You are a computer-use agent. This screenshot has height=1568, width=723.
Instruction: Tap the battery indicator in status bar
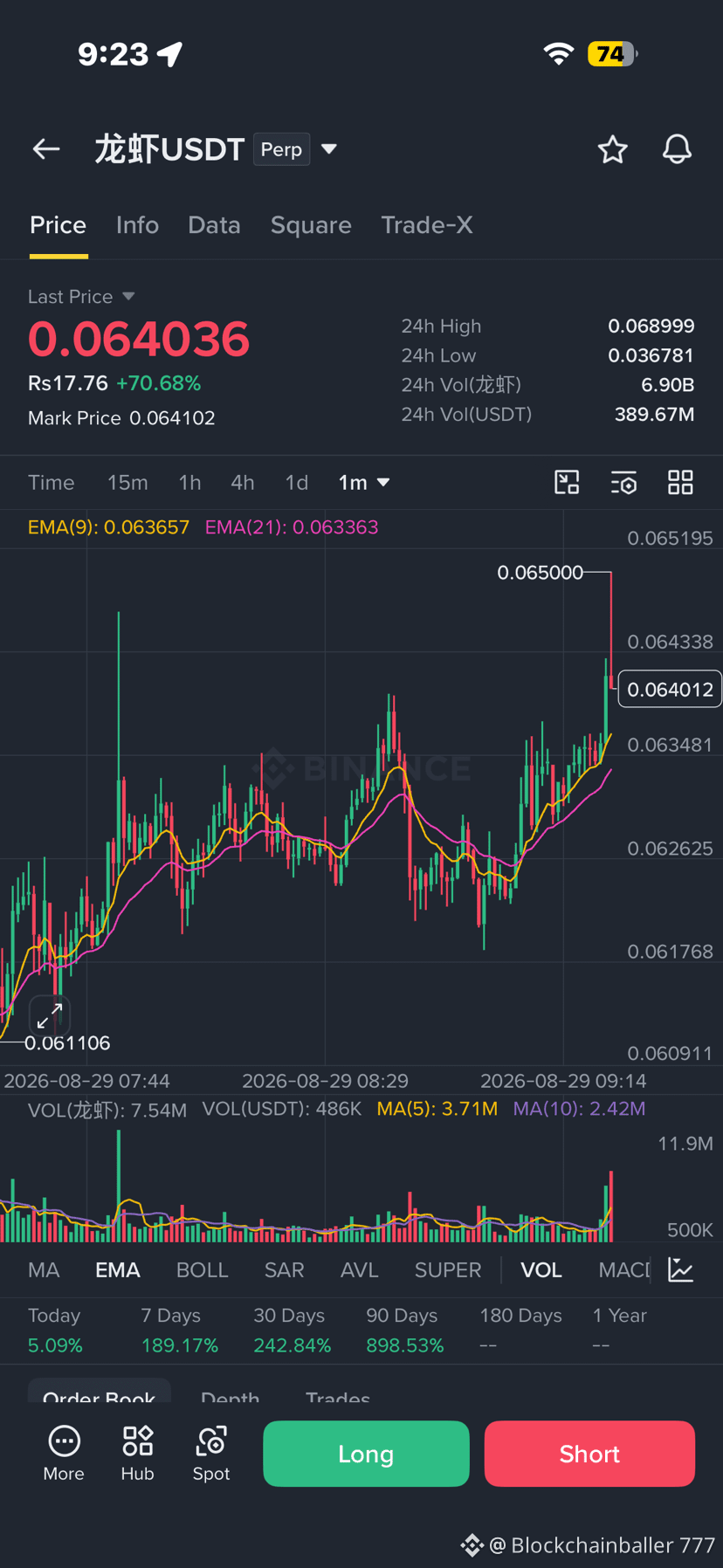point(612,54)
